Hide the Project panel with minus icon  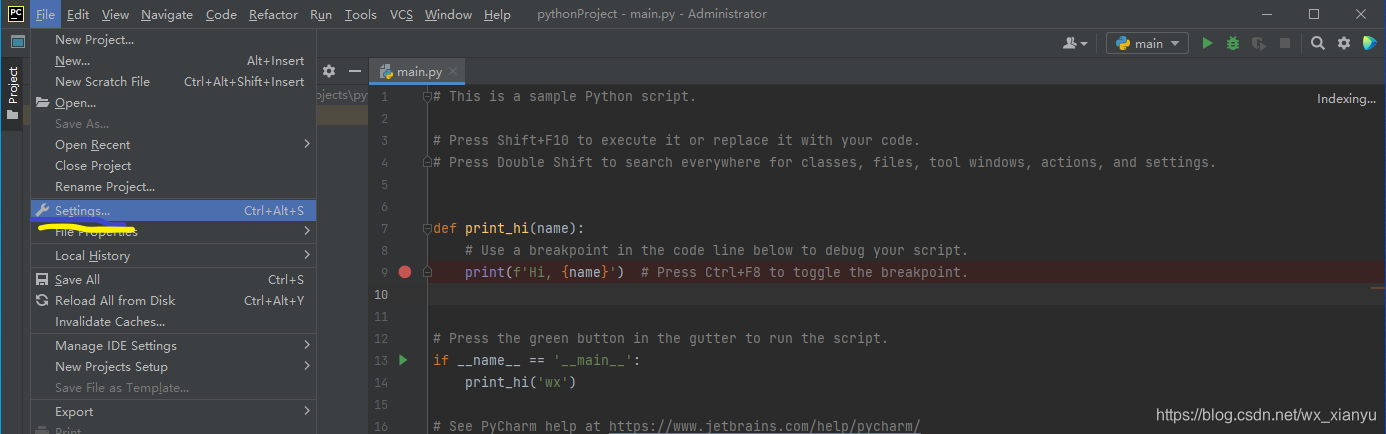pos(354,71)
